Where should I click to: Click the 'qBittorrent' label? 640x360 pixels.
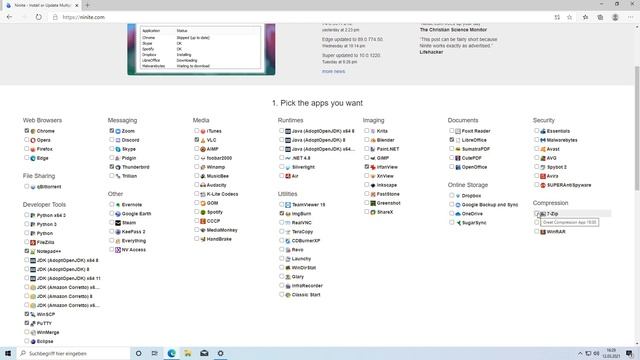coord(49,187)
